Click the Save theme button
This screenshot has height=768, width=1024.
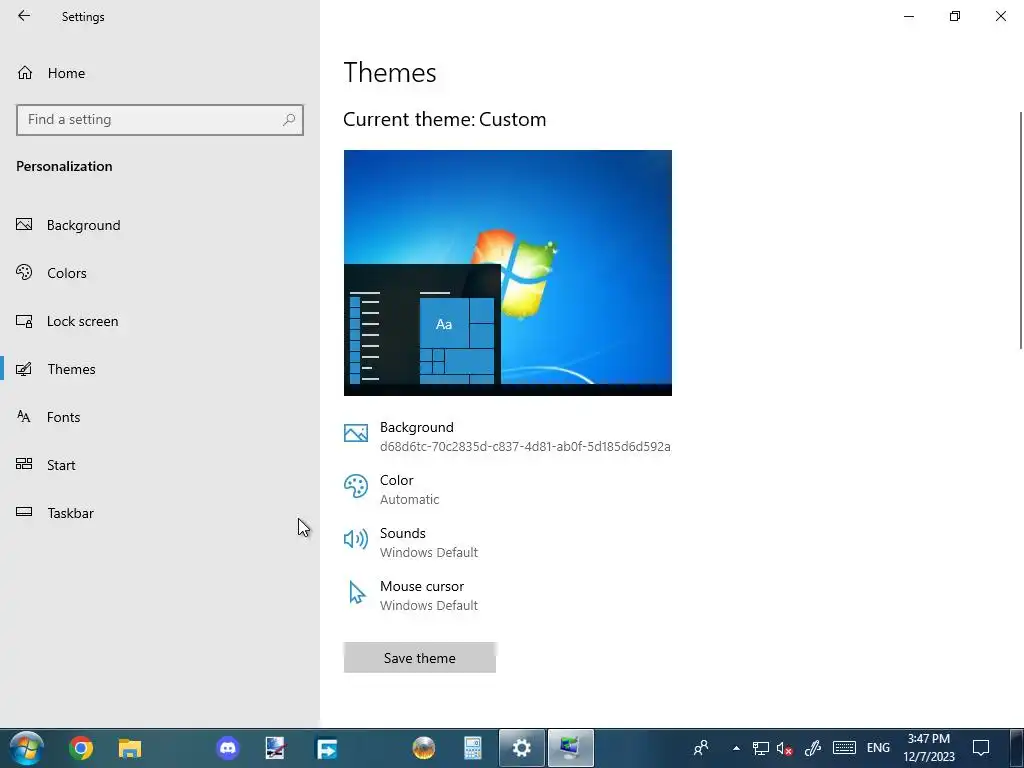[420, 658]
